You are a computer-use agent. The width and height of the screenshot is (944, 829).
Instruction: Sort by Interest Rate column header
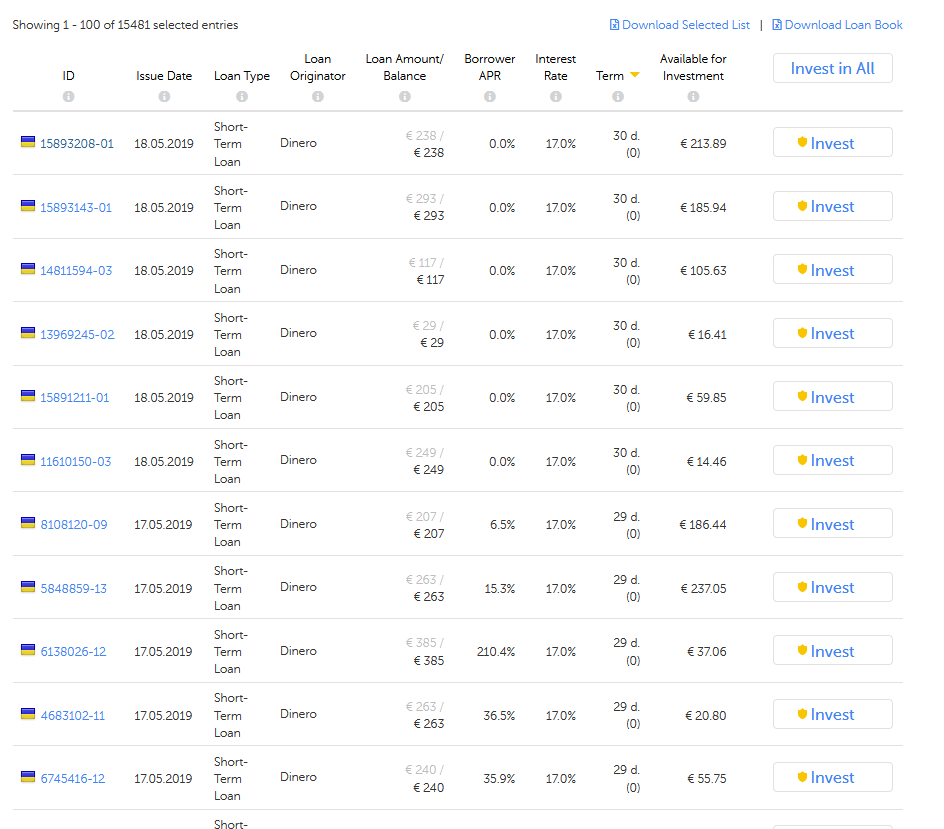(555, 67)
